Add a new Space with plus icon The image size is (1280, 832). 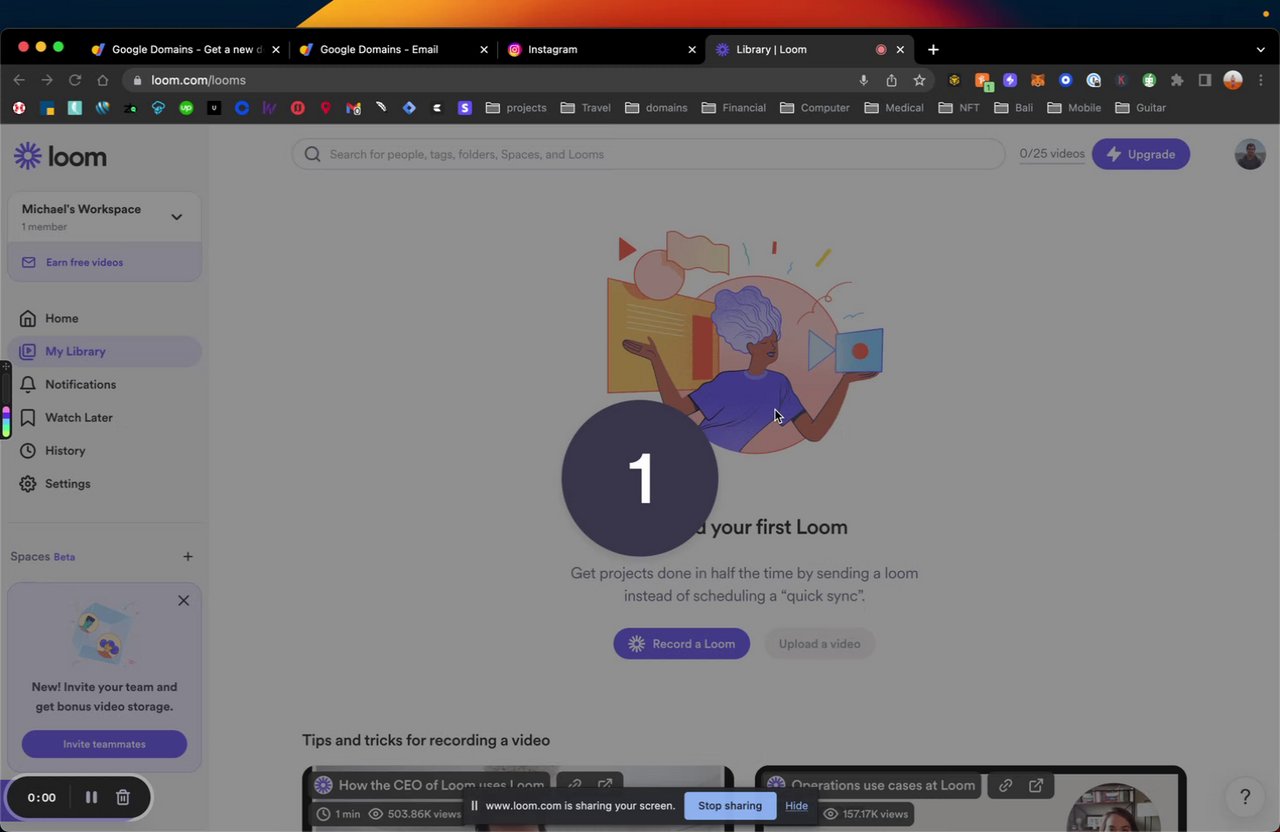(187, 556)
